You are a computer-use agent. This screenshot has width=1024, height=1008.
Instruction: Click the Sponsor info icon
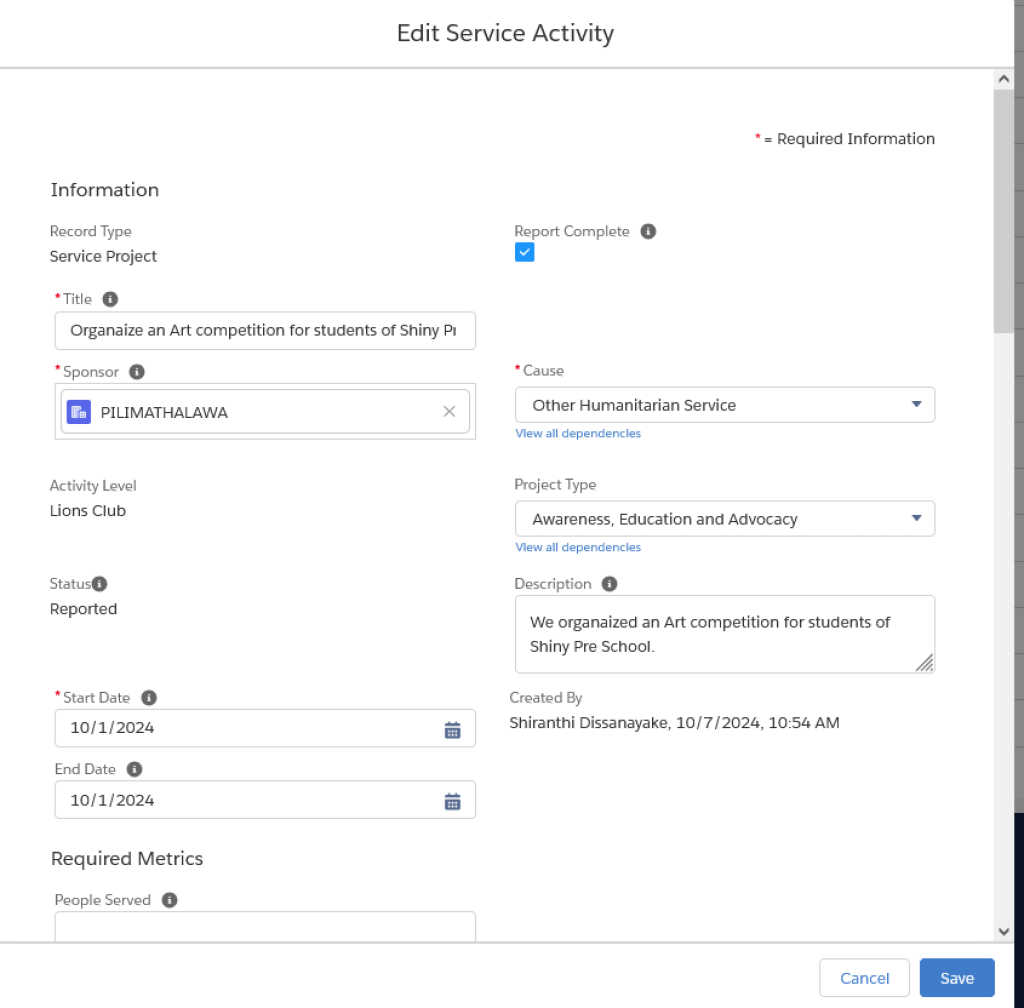tap(136, 371)
